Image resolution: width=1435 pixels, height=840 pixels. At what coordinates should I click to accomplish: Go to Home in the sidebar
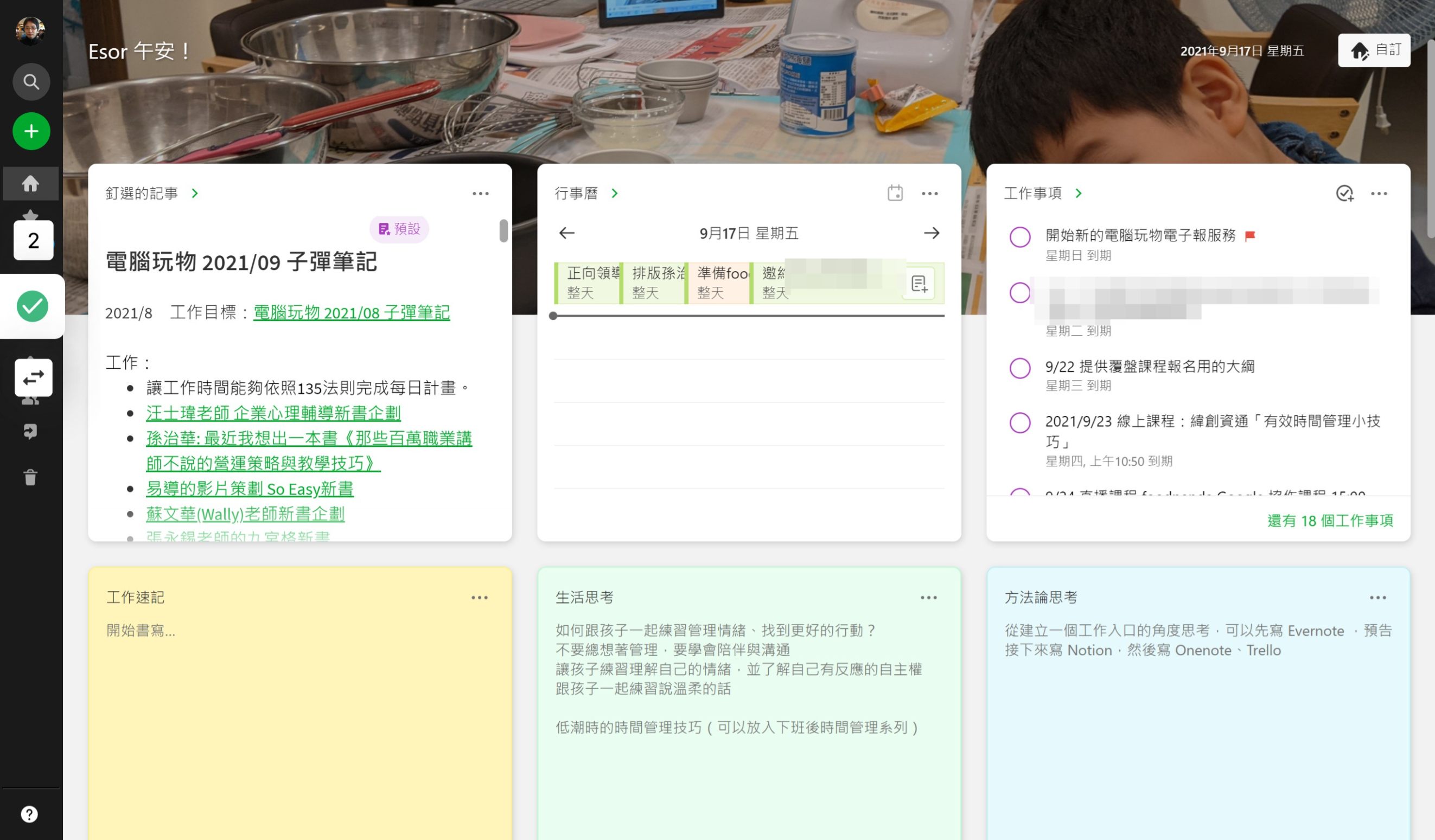[31, 183]
